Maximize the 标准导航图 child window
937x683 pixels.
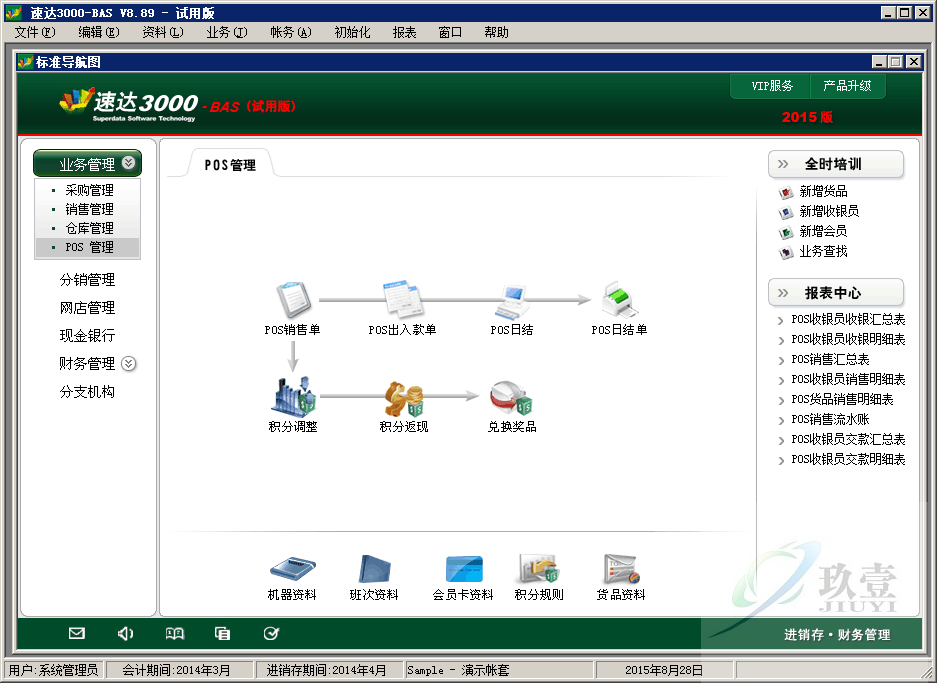coord(896,62)
